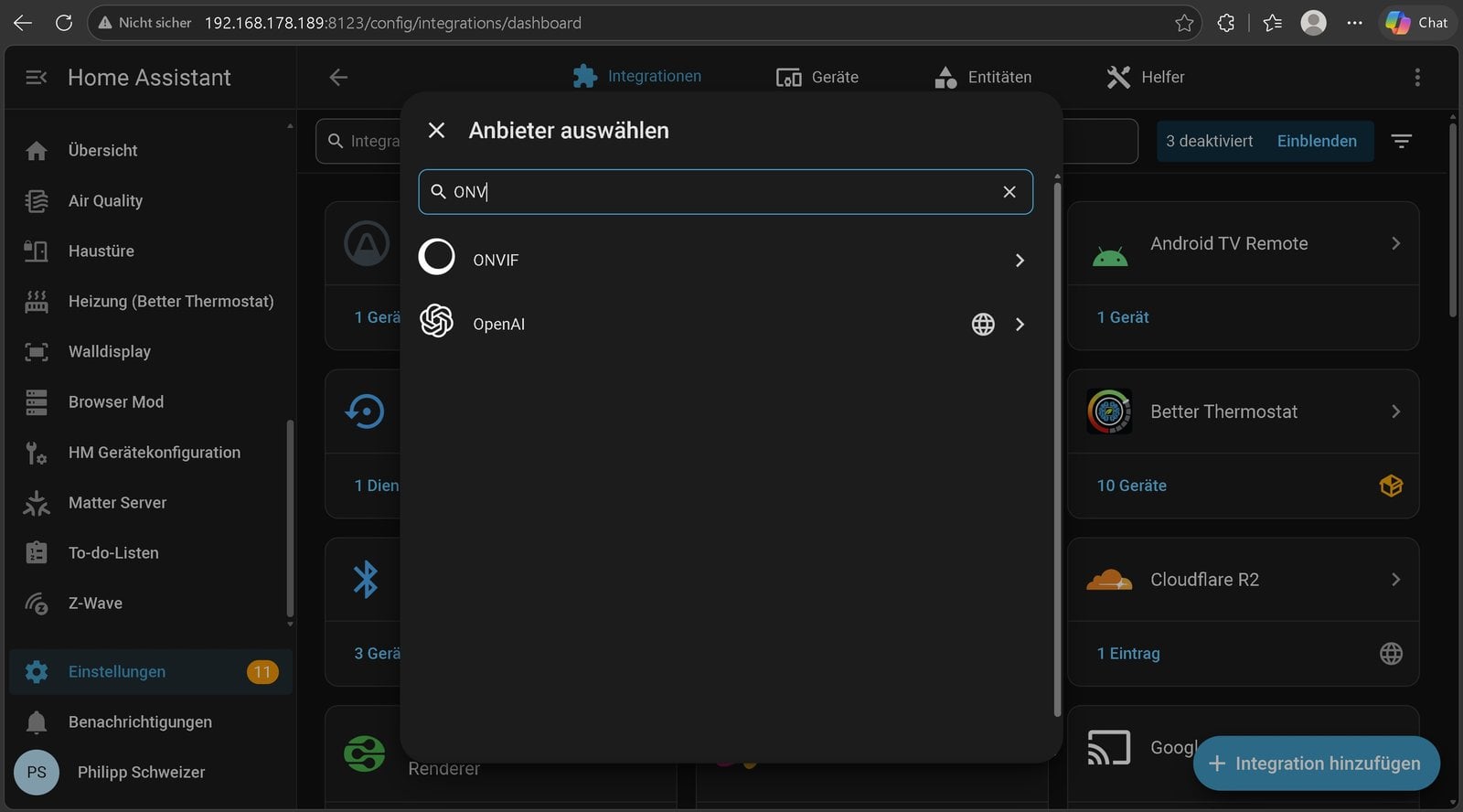Expand the ONVIF entry chevron
The height and width of the screenshot is (812, 1463).
pyautogui.click(x=1020, y=261)
